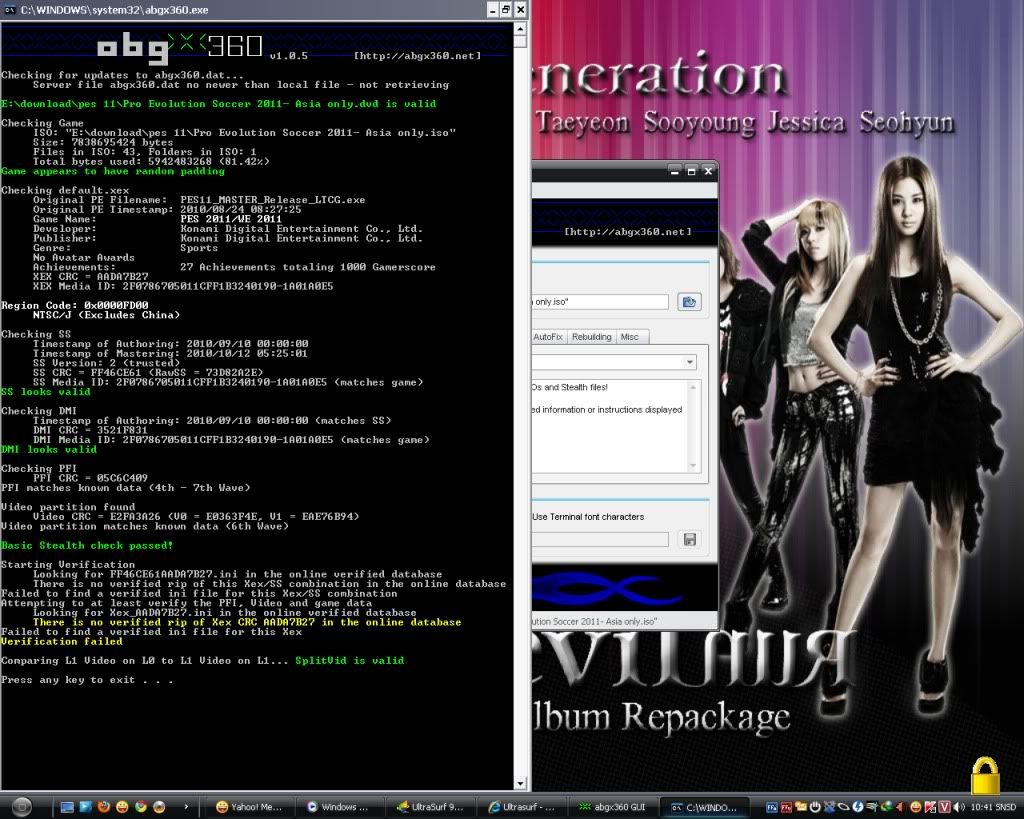Click the 'SplitVid is valid' text
1024x819 pixels.
349,660
